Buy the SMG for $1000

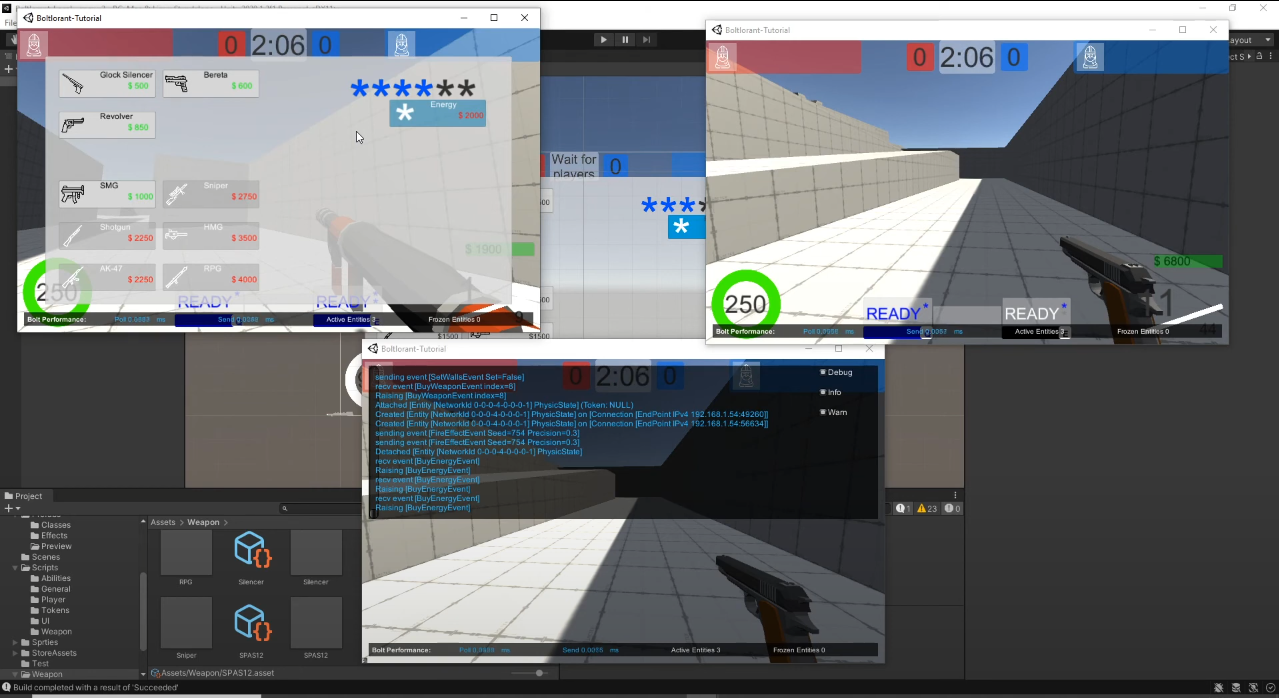[x=106, y=193]
